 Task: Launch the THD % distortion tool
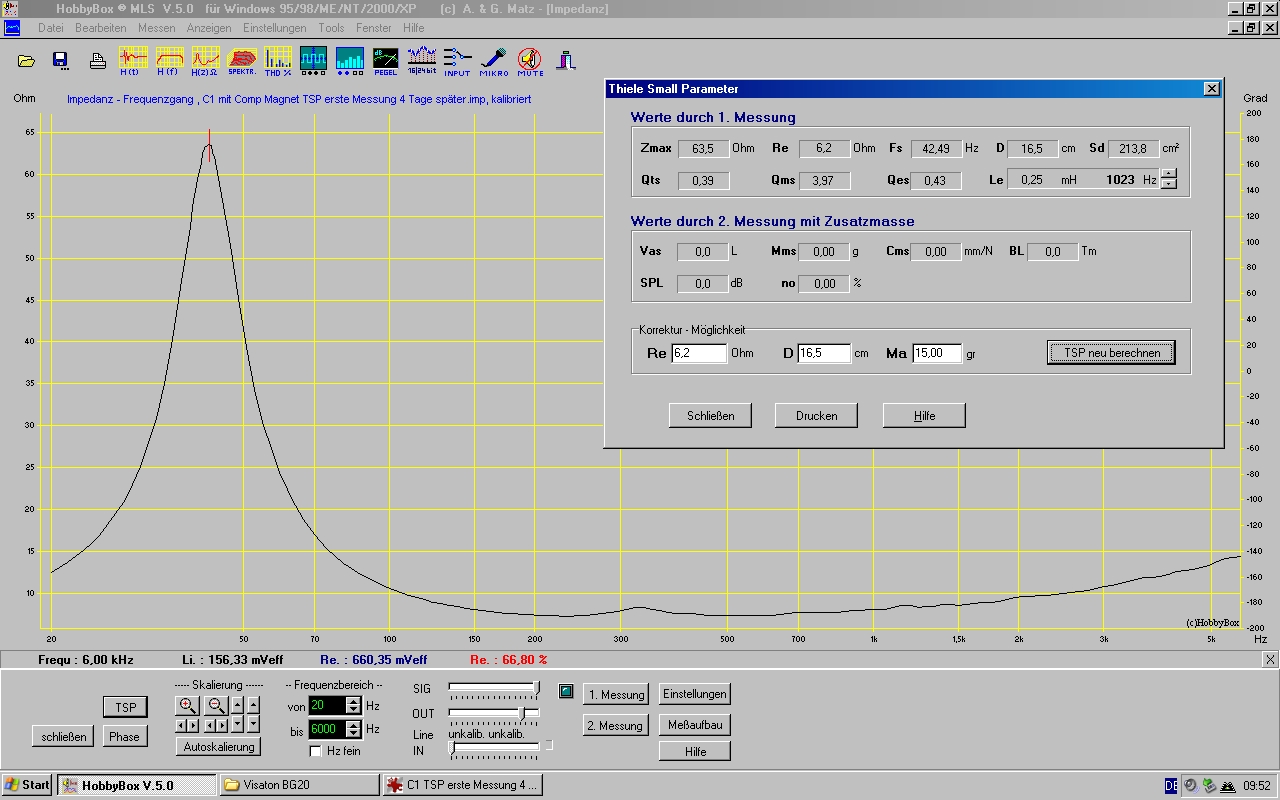click(x=278, y=60)
